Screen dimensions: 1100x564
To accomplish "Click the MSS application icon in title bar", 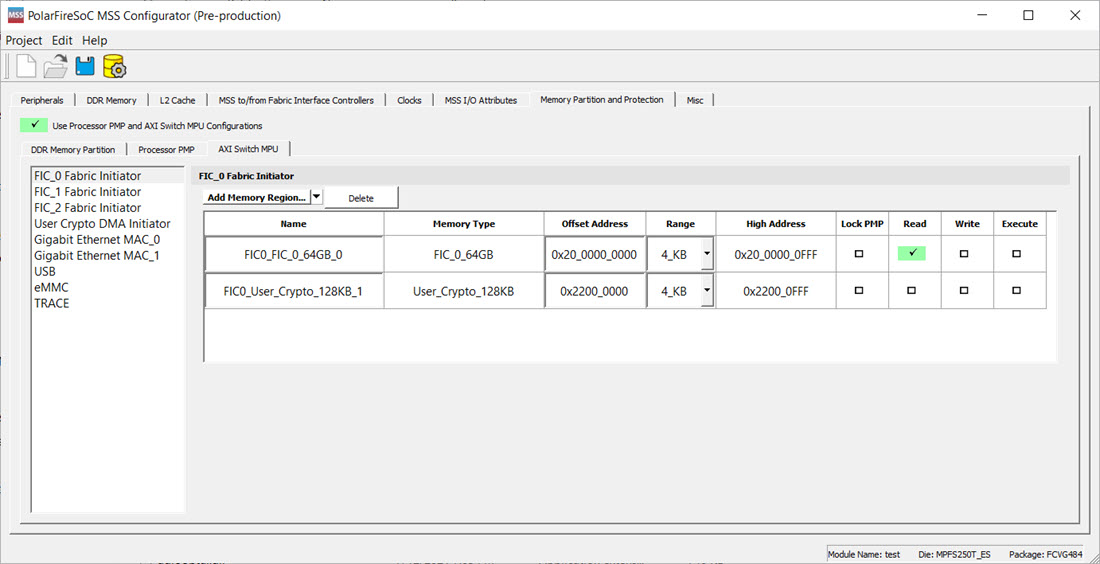I will (x=15, y=16).
